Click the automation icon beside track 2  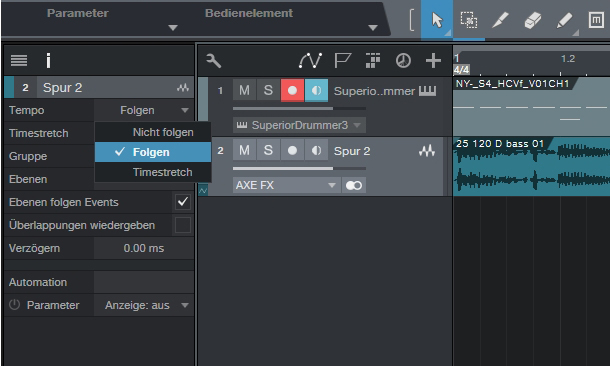point(203,190)
